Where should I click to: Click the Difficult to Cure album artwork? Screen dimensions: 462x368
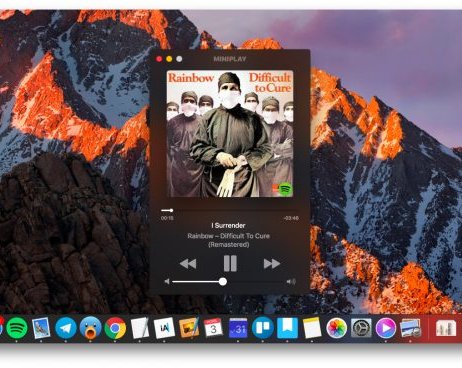[230, 133]
